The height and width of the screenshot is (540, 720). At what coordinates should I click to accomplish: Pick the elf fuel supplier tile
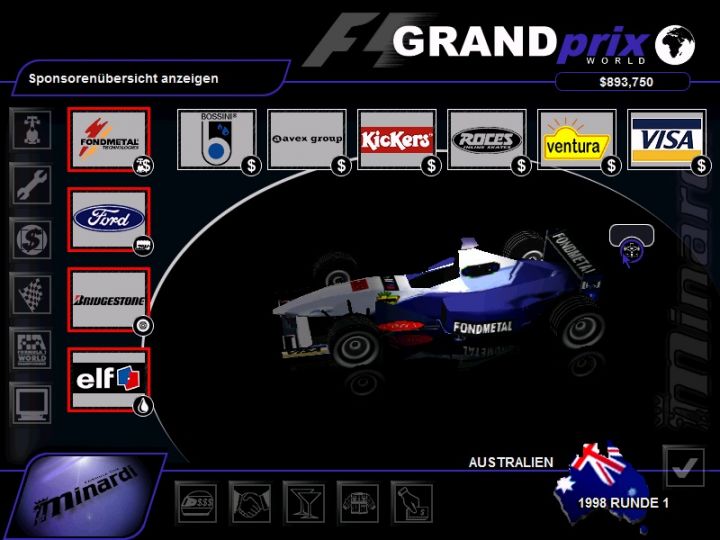(108, 379)
